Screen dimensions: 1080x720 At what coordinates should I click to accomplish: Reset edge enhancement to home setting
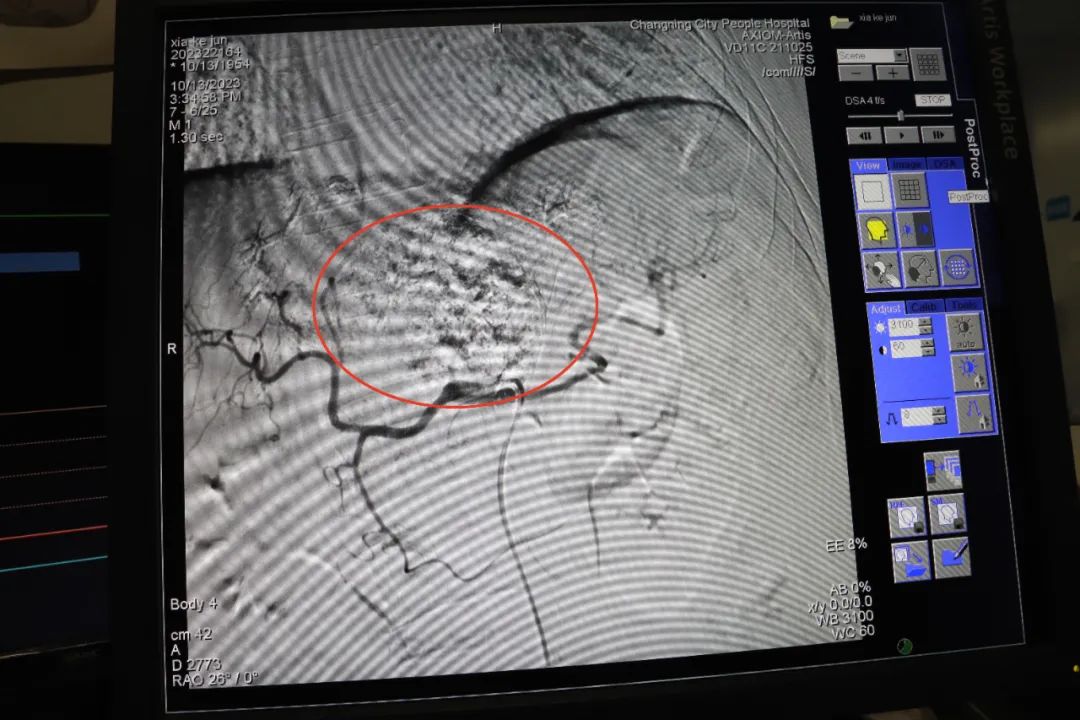point(974,413)
